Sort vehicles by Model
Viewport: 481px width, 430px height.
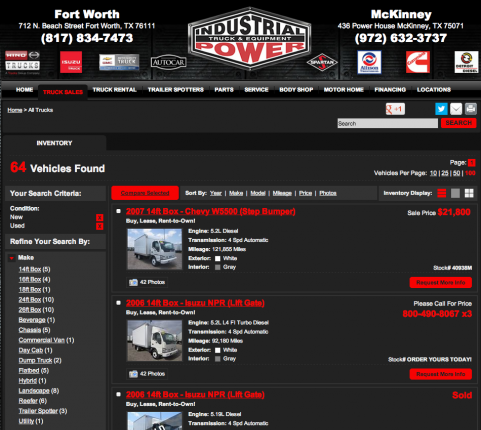(x=258, y=193)
